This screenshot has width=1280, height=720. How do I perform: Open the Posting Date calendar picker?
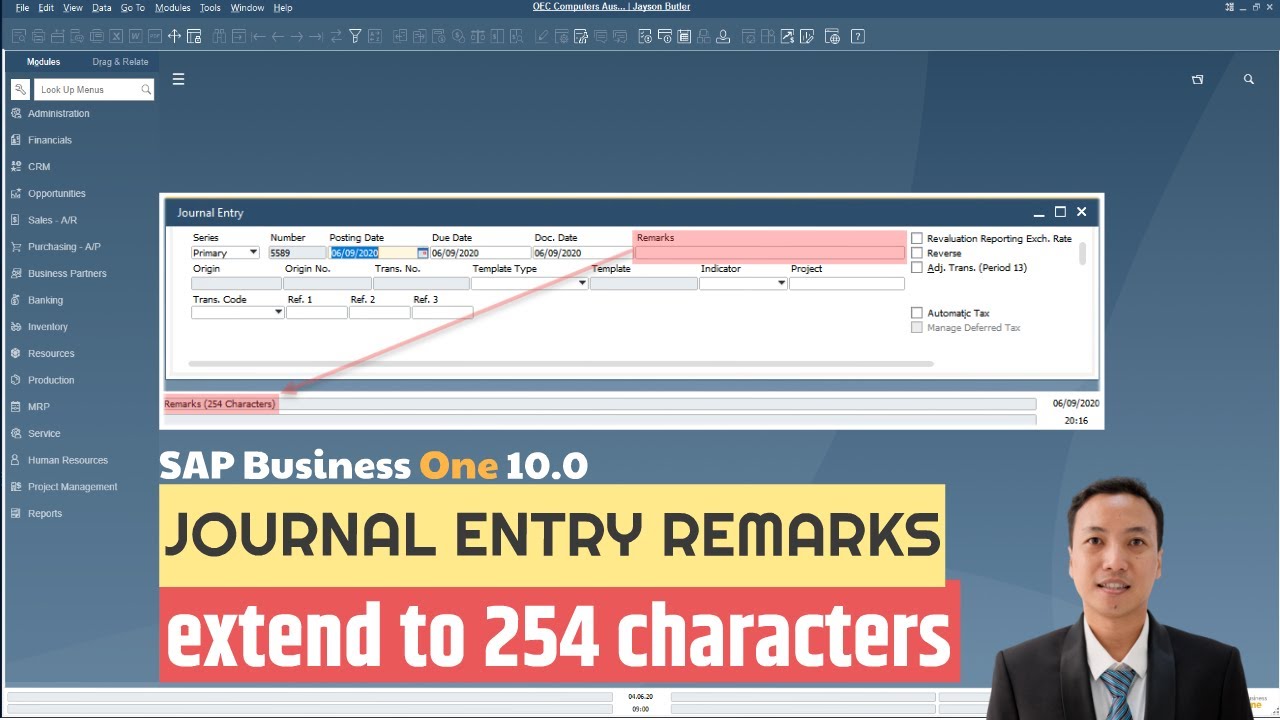click(x=423, y=253)
